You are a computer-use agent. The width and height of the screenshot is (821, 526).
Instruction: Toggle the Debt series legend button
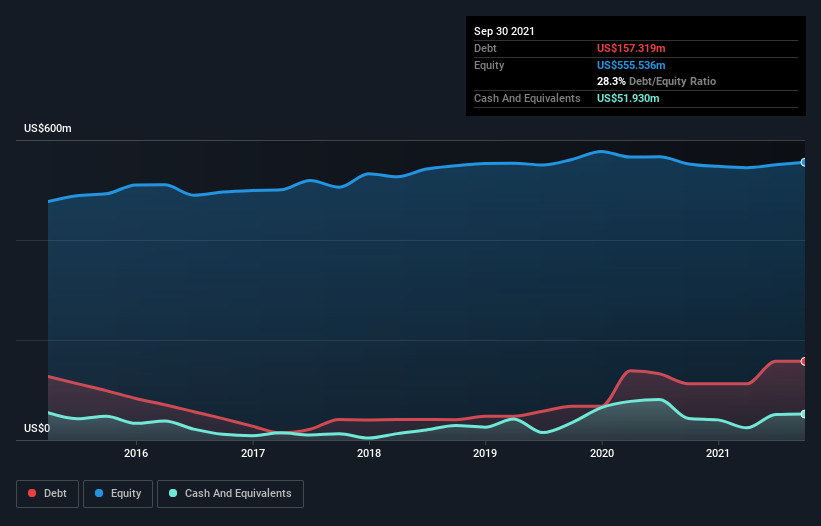47,494
